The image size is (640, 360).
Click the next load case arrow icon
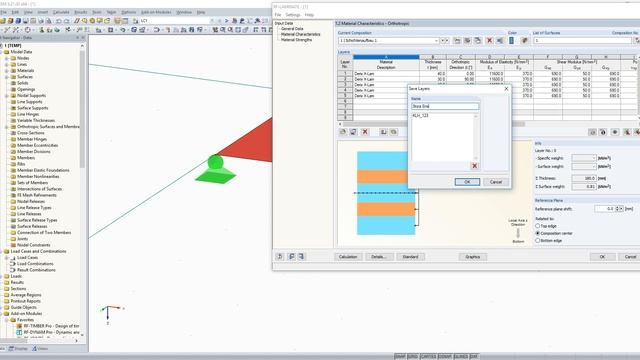226,20
